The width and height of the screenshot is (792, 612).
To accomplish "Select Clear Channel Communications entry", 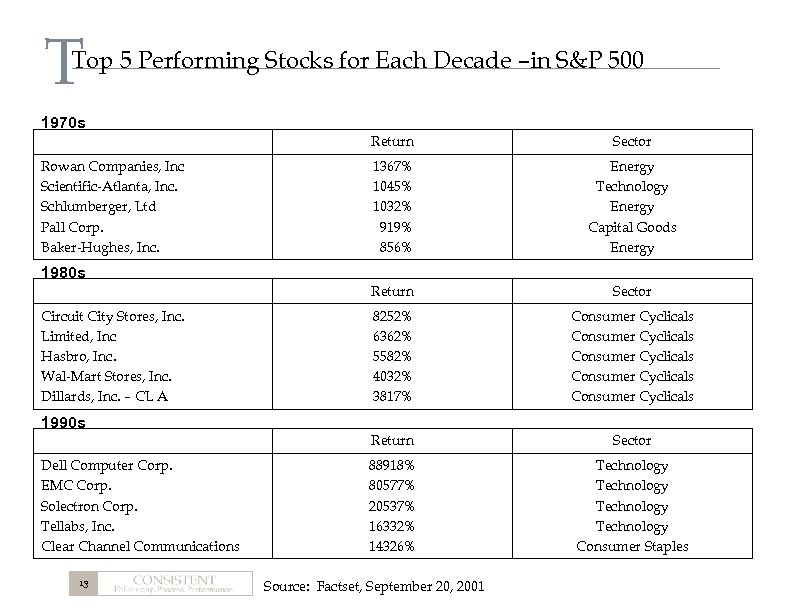I will pos(140,546).
